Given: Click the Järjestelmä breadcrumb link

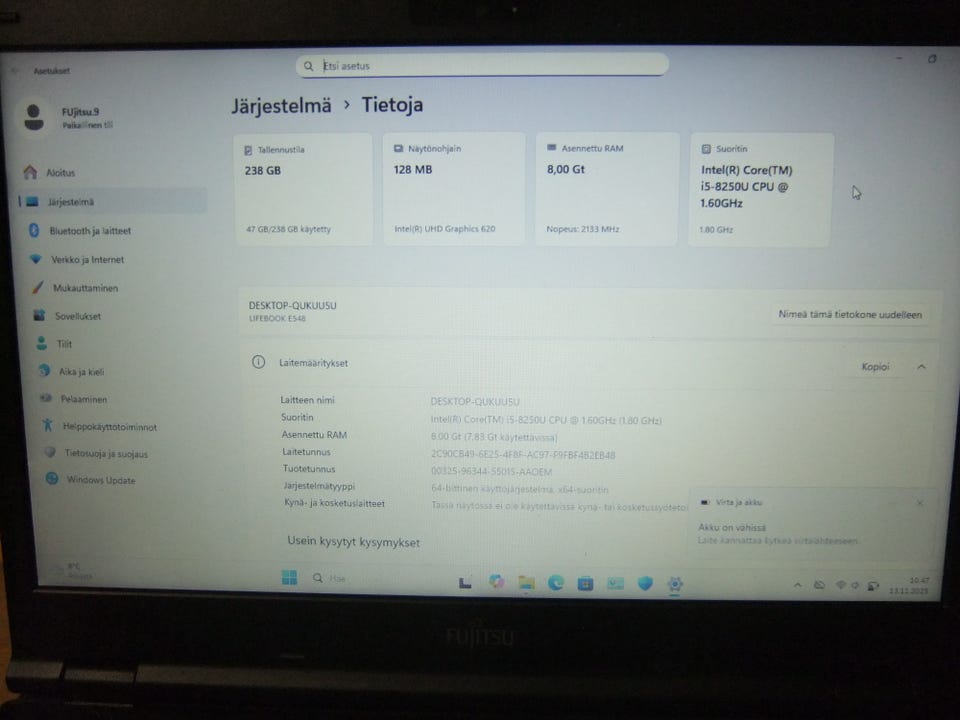Looking at the screenshot, I should pos(281,105).
